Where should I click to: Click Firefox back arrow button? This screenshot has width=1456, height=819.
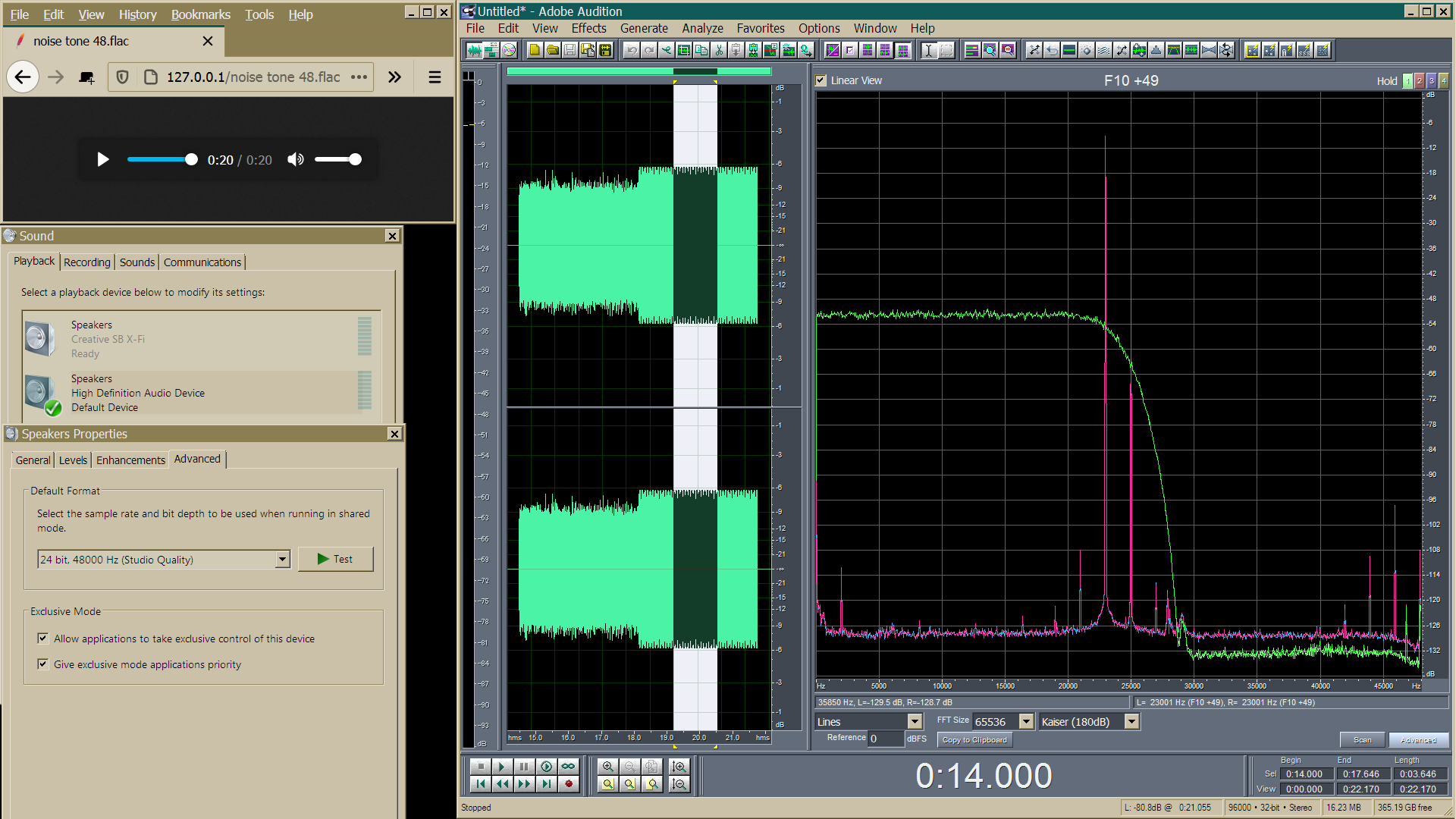point(23,77)
